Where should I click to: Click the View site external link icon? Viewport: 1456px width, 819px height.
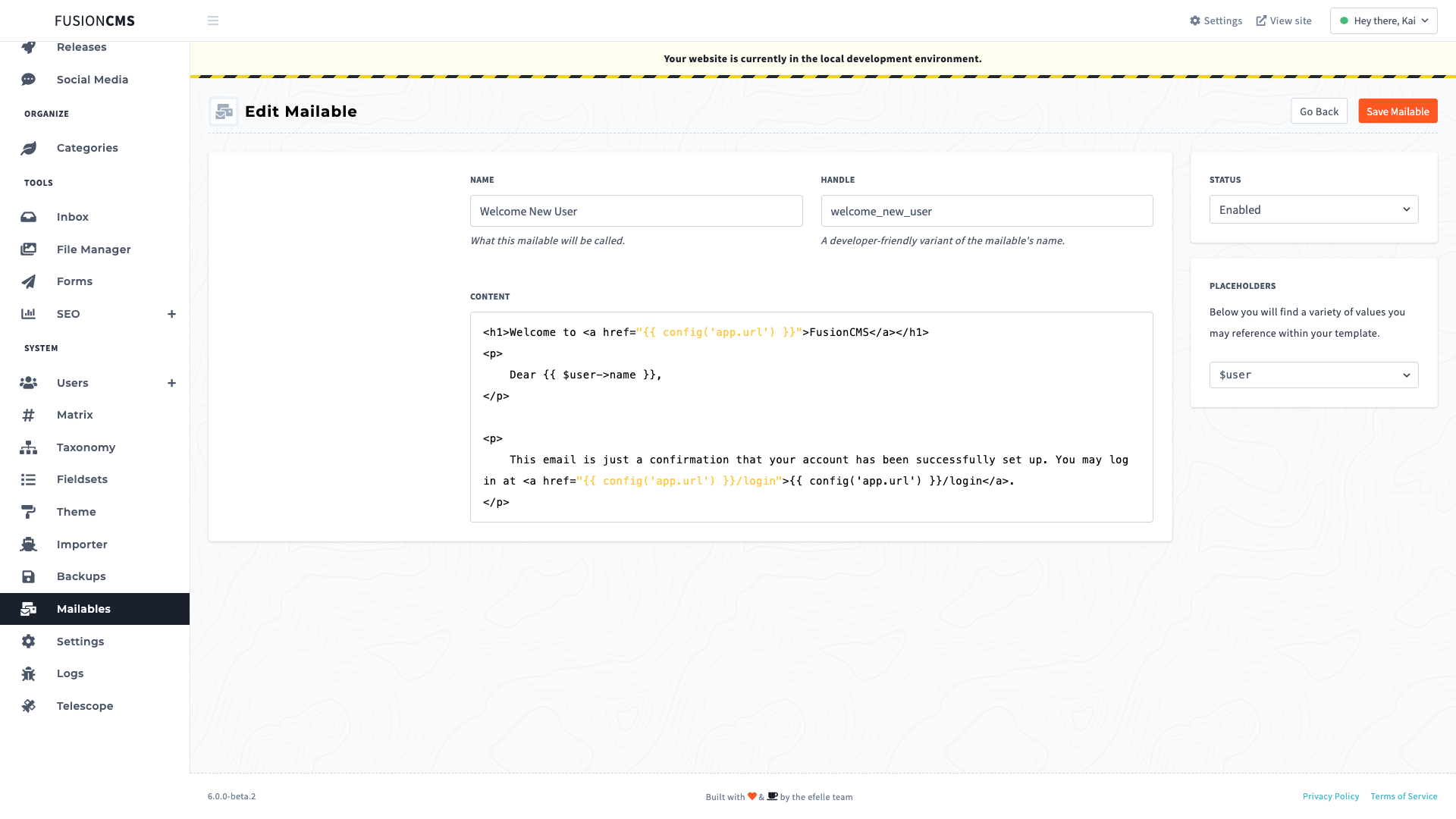[x=1261, y=20]
